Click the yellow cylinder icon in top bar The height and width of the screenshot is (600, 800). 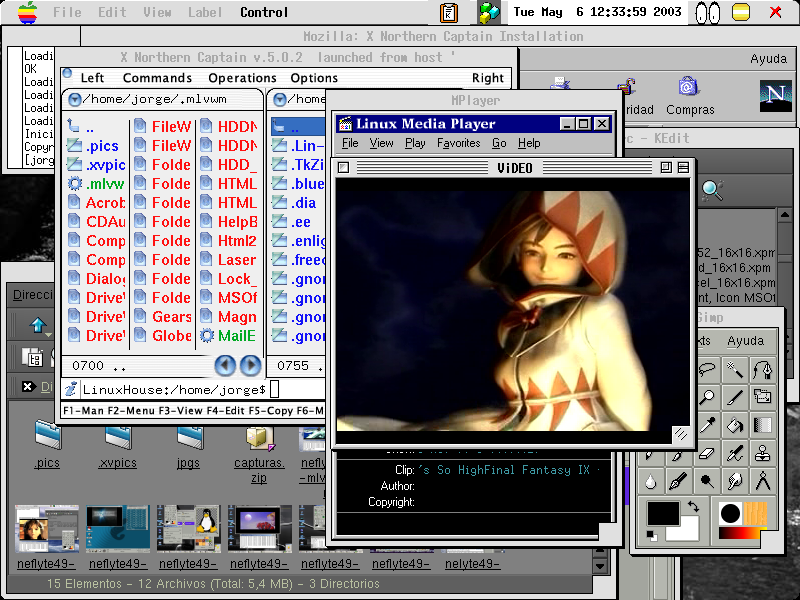coord(741,12)
